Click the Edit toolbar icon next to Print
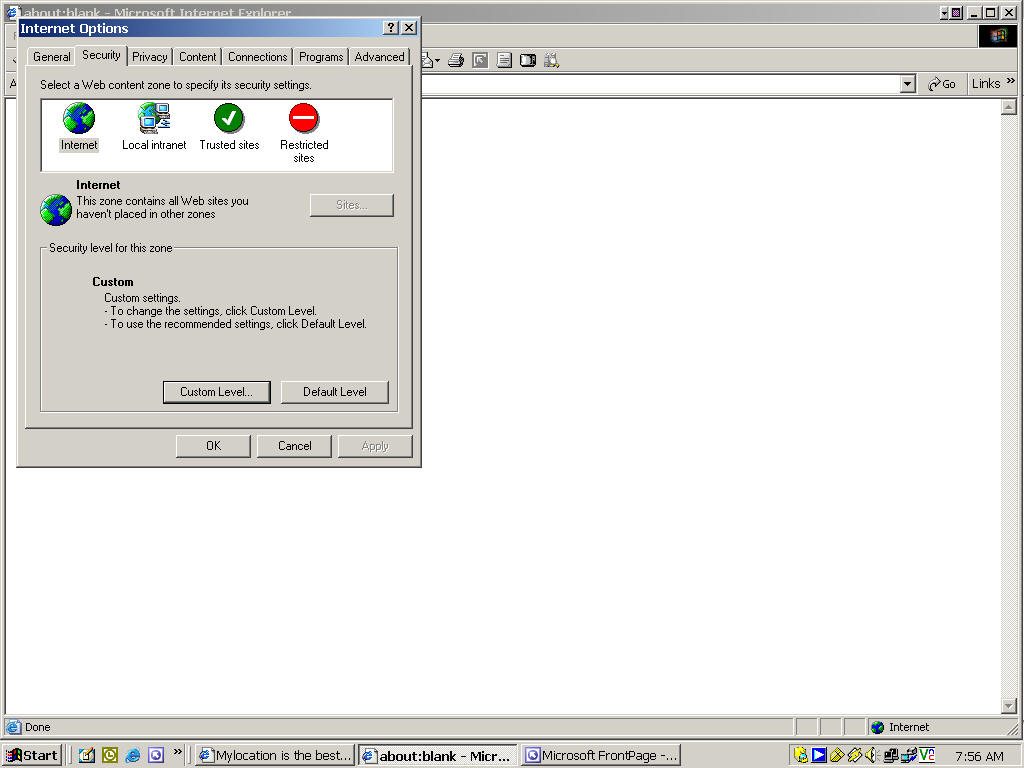The width and height of the screenshot is (1024, 768). click(x=480, y=61)
